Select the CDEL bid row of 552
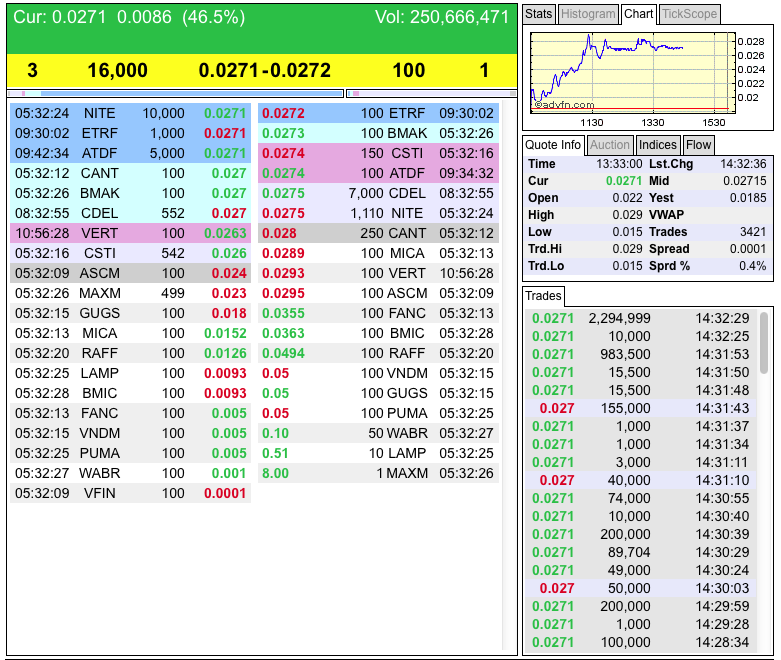Viewport: 781px width, 660px height. pyautogui.click(x=130, y=213)
